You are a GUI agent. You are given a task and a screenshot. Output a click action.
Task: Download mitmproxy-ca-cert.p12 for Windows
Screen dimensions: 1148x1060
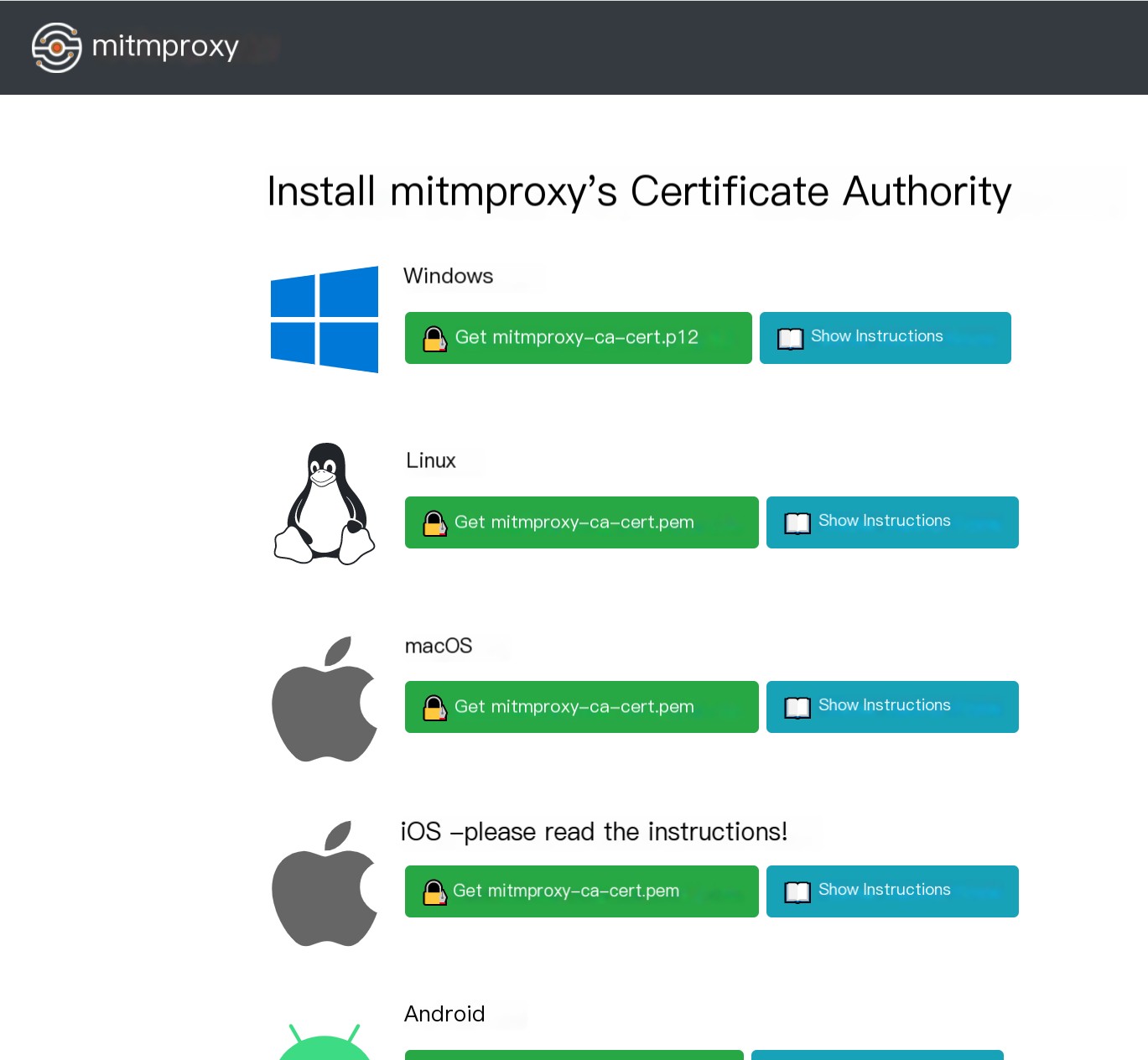[x=579, y=338]
